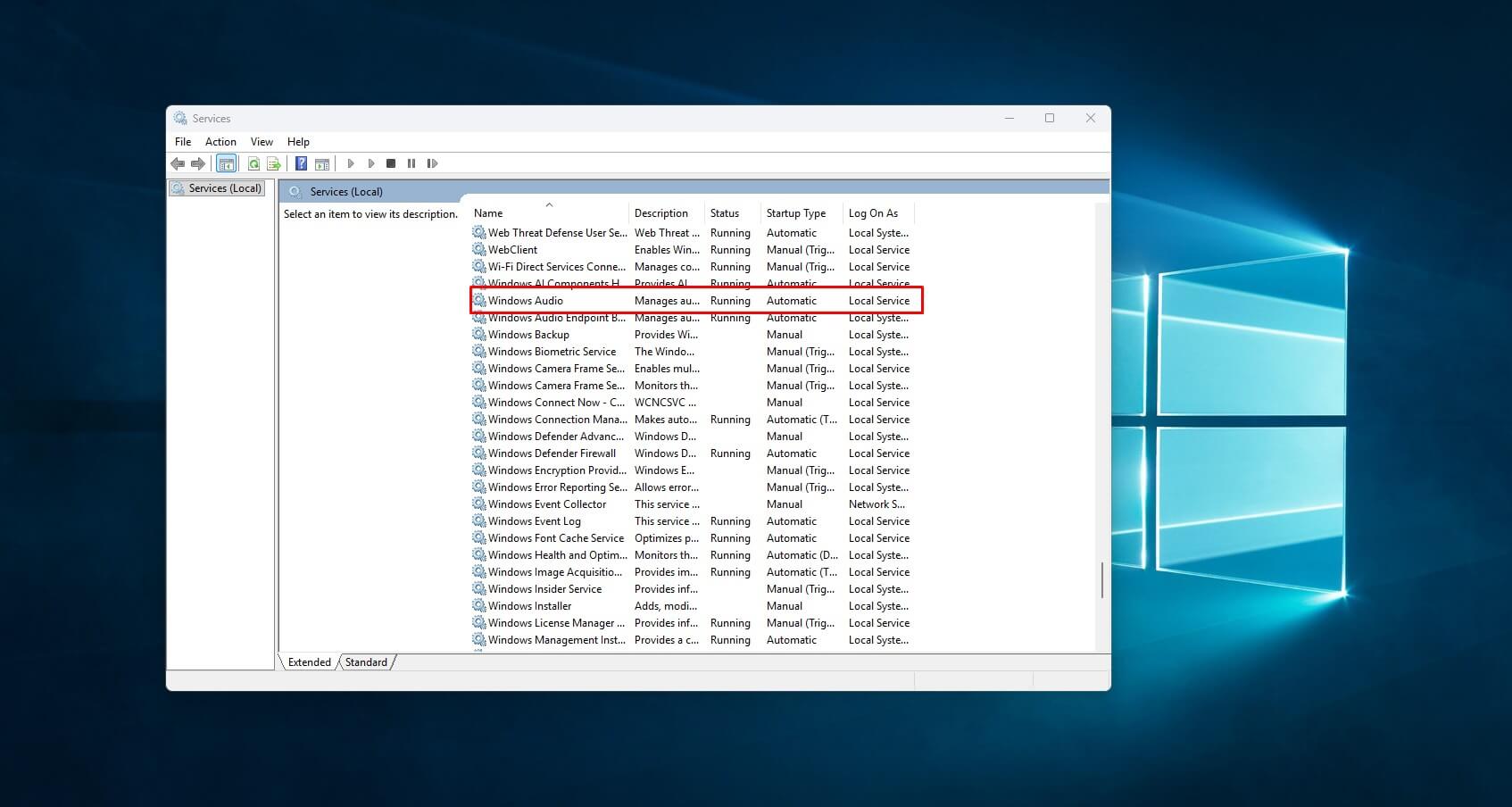Open the Action menu
This screenshot has height=807, width=1512.
coord(220,142)
